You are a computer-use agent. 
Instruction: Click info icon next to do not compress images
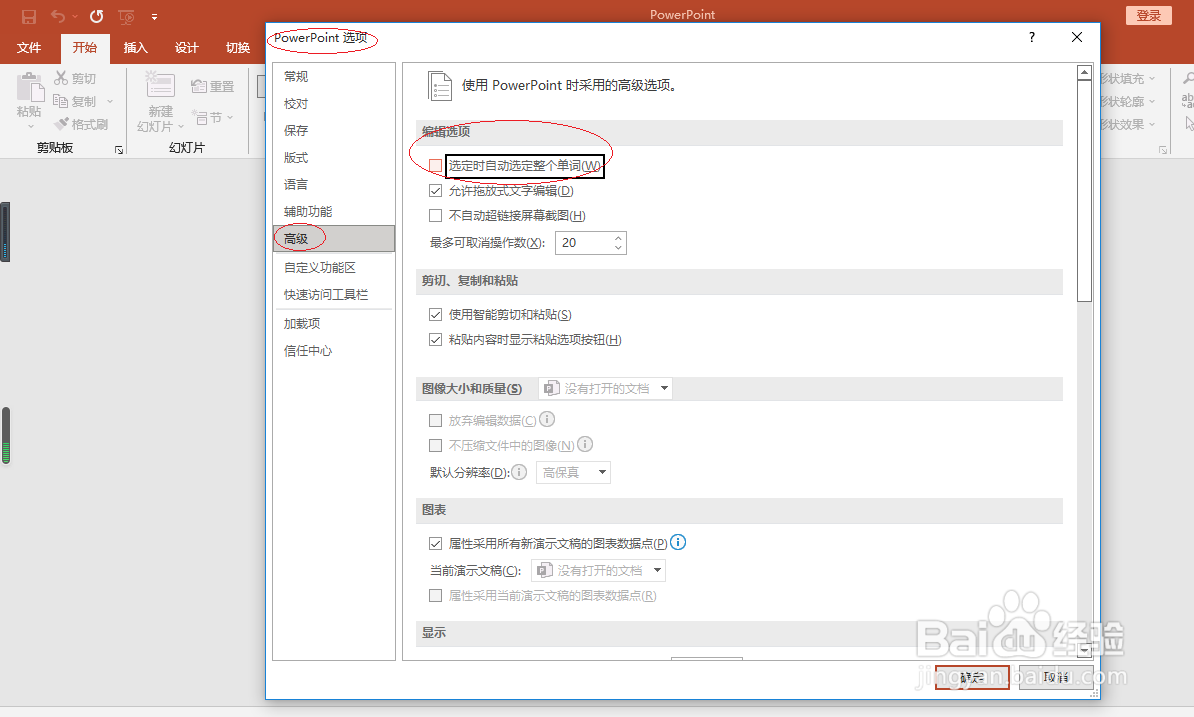coord(585,444)
